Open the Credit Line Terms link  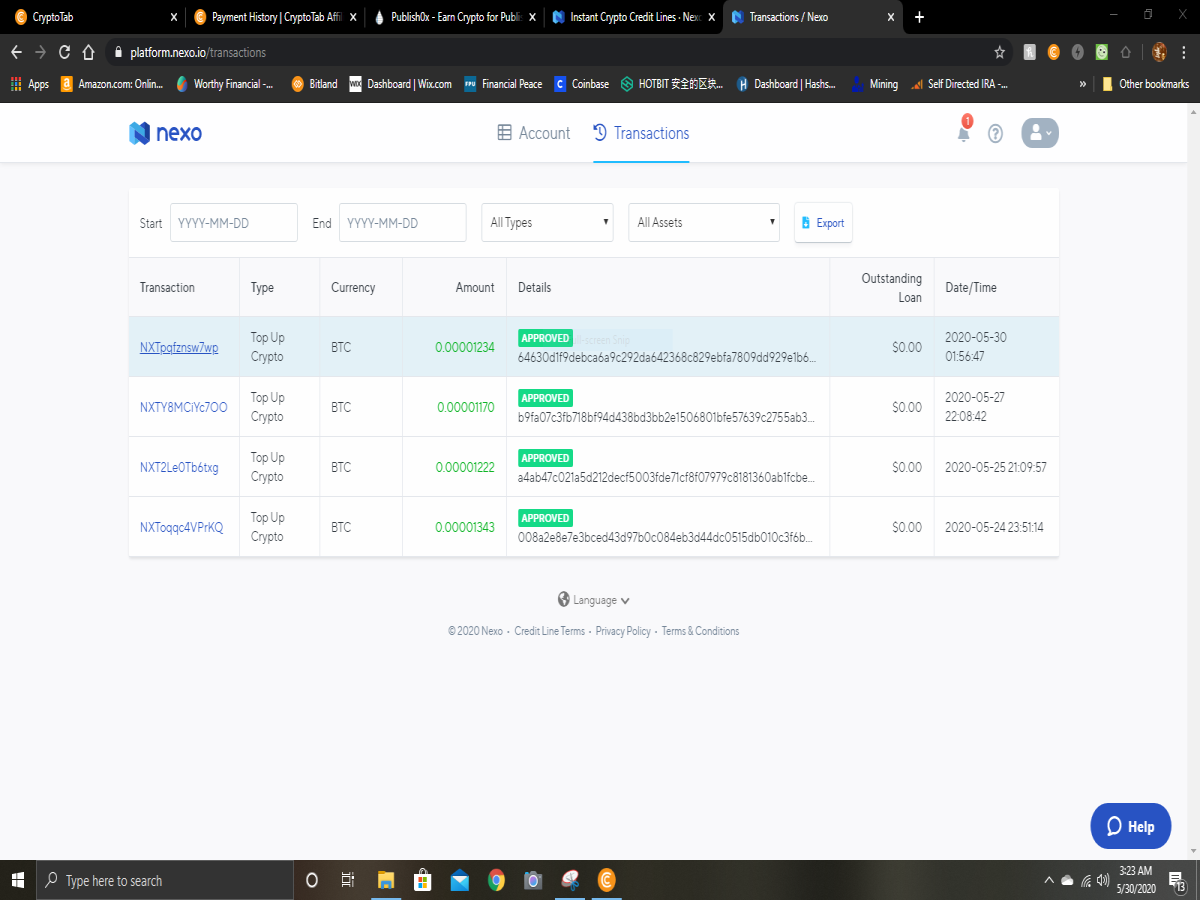click(549, 631)
